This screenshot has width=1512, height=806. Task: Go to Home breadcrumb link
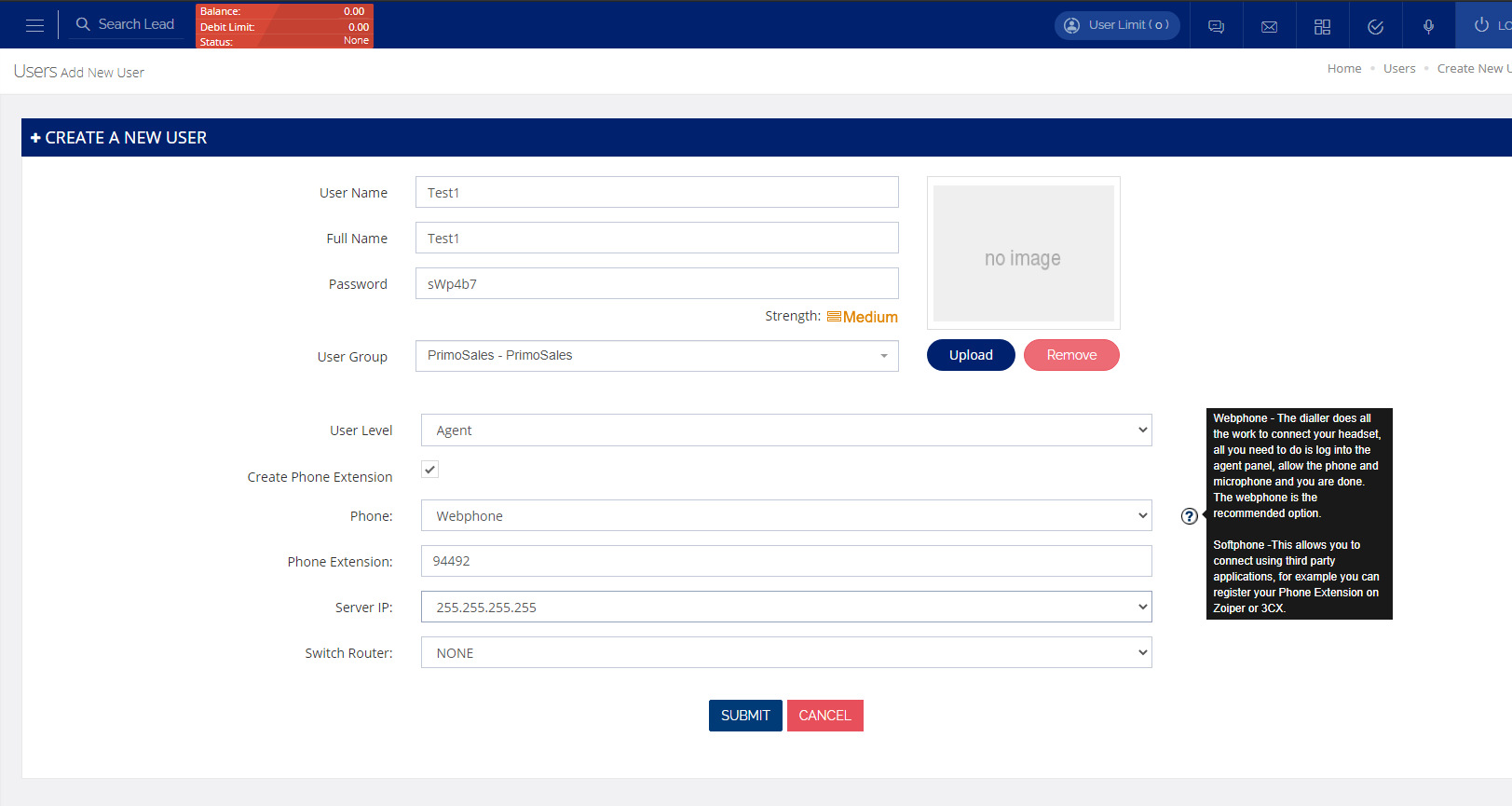click(1343, 69)
